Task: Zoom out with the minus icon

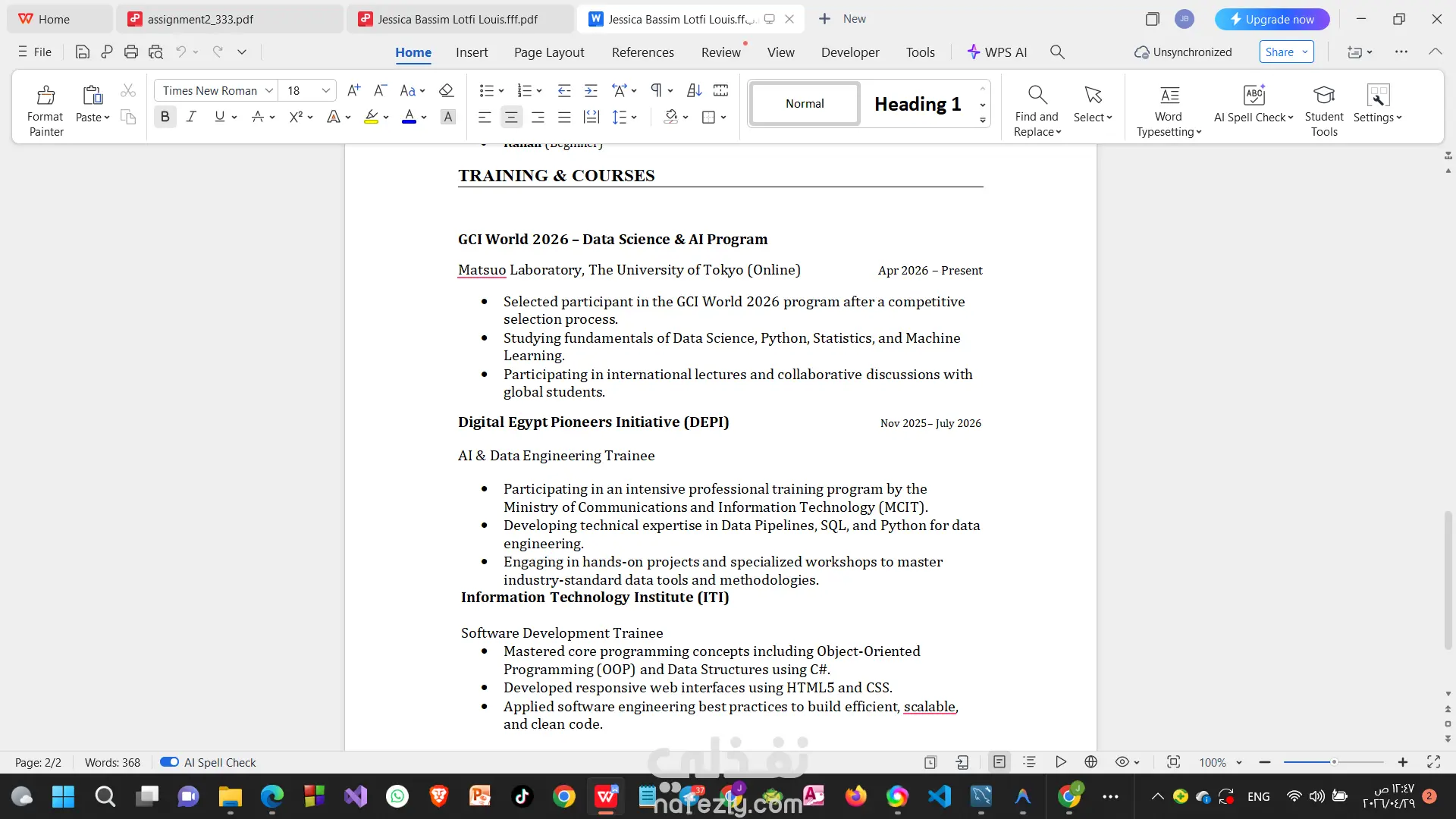Action: (1264, 762)
